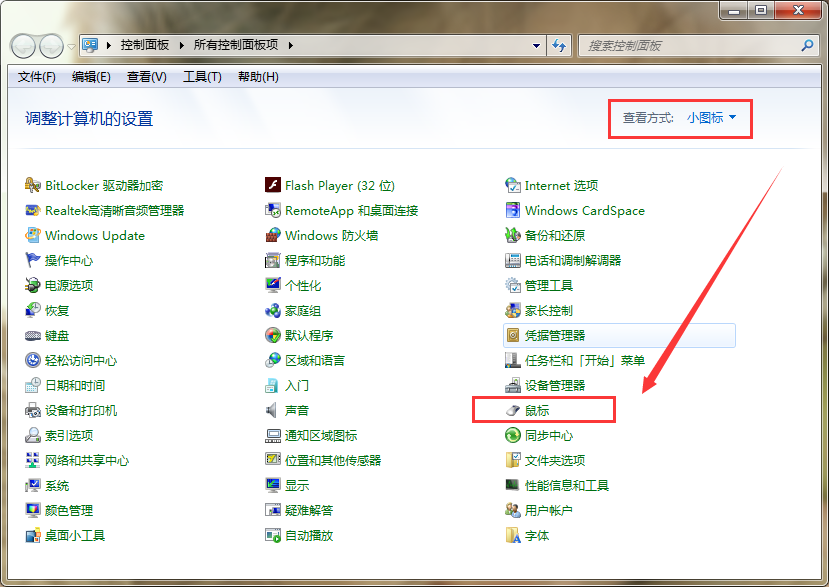
Task: Click the 键盘 keyboard icon
Action: point(33,336)
